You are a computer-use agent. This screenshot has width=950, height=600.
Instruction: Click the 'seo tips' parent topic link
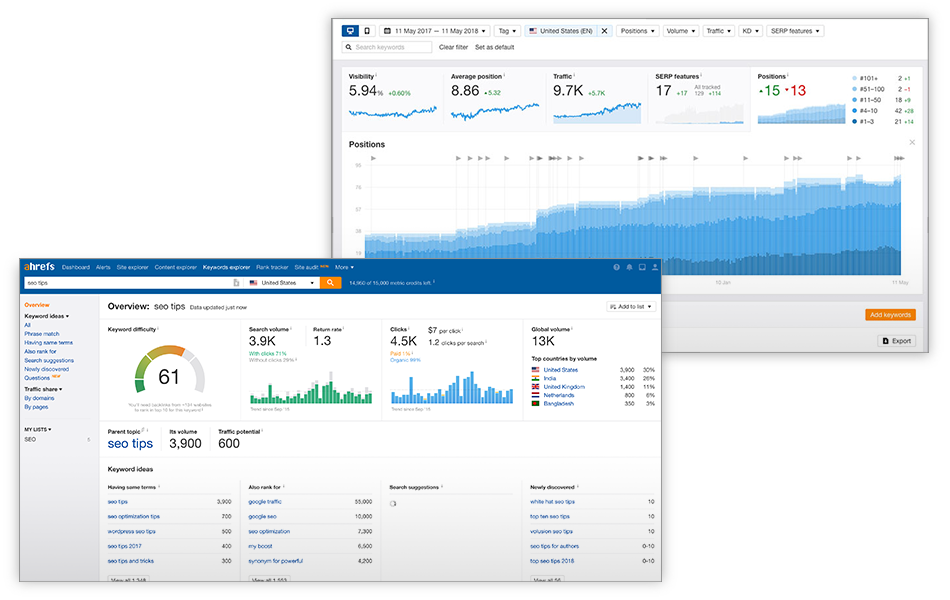pos(130,444)
